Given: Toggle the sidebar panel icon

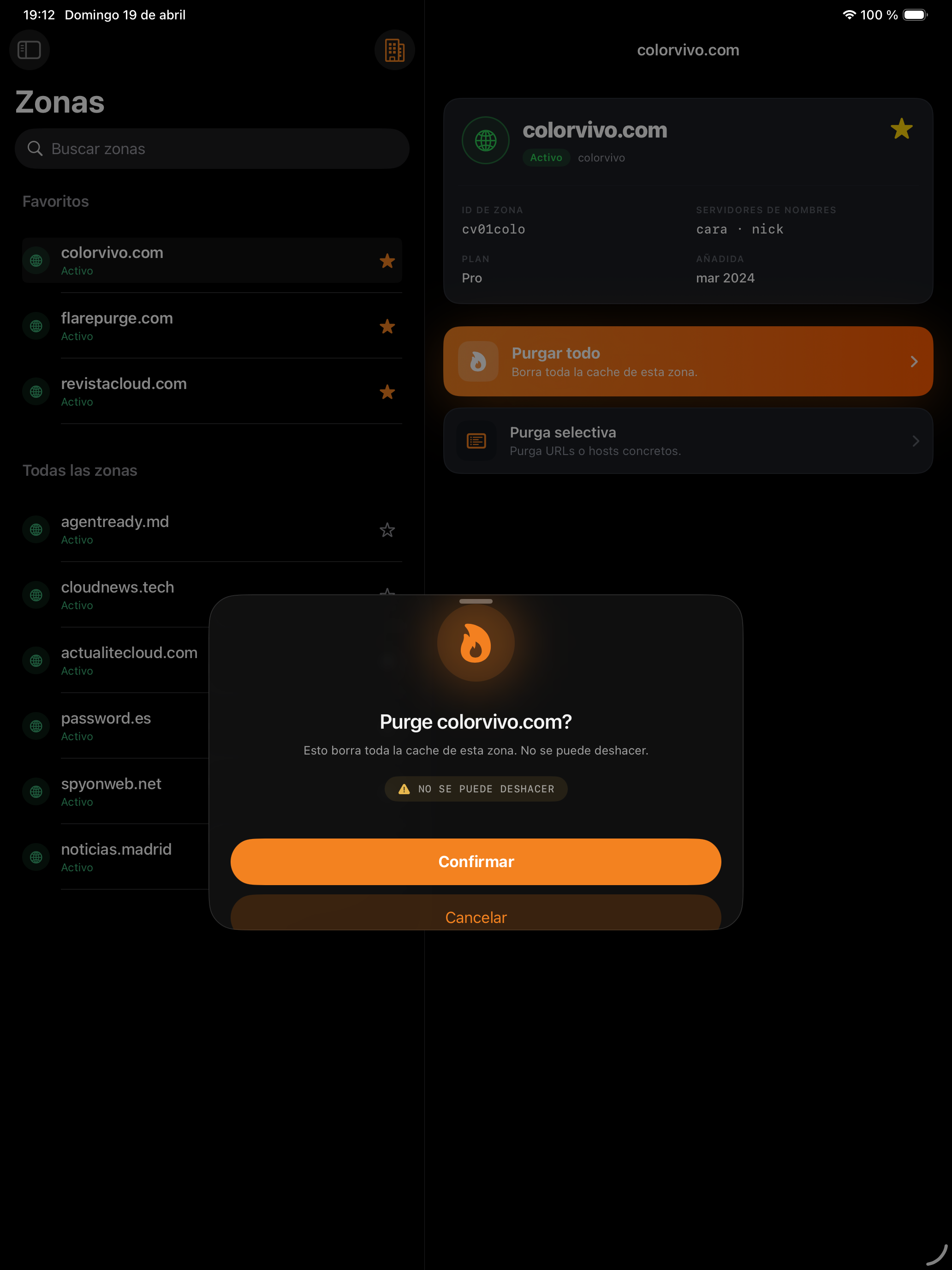Looking at the screenshot, I should (29, 50).
